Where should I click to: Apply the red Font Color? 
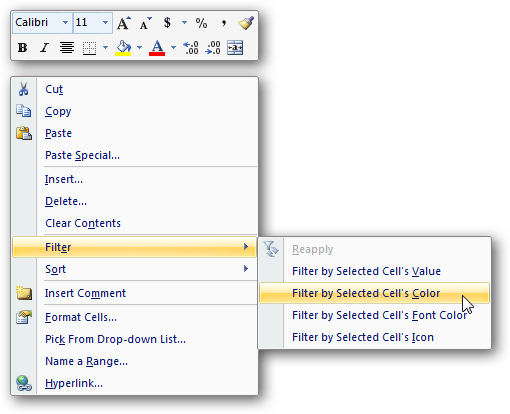tap(157, 48)
